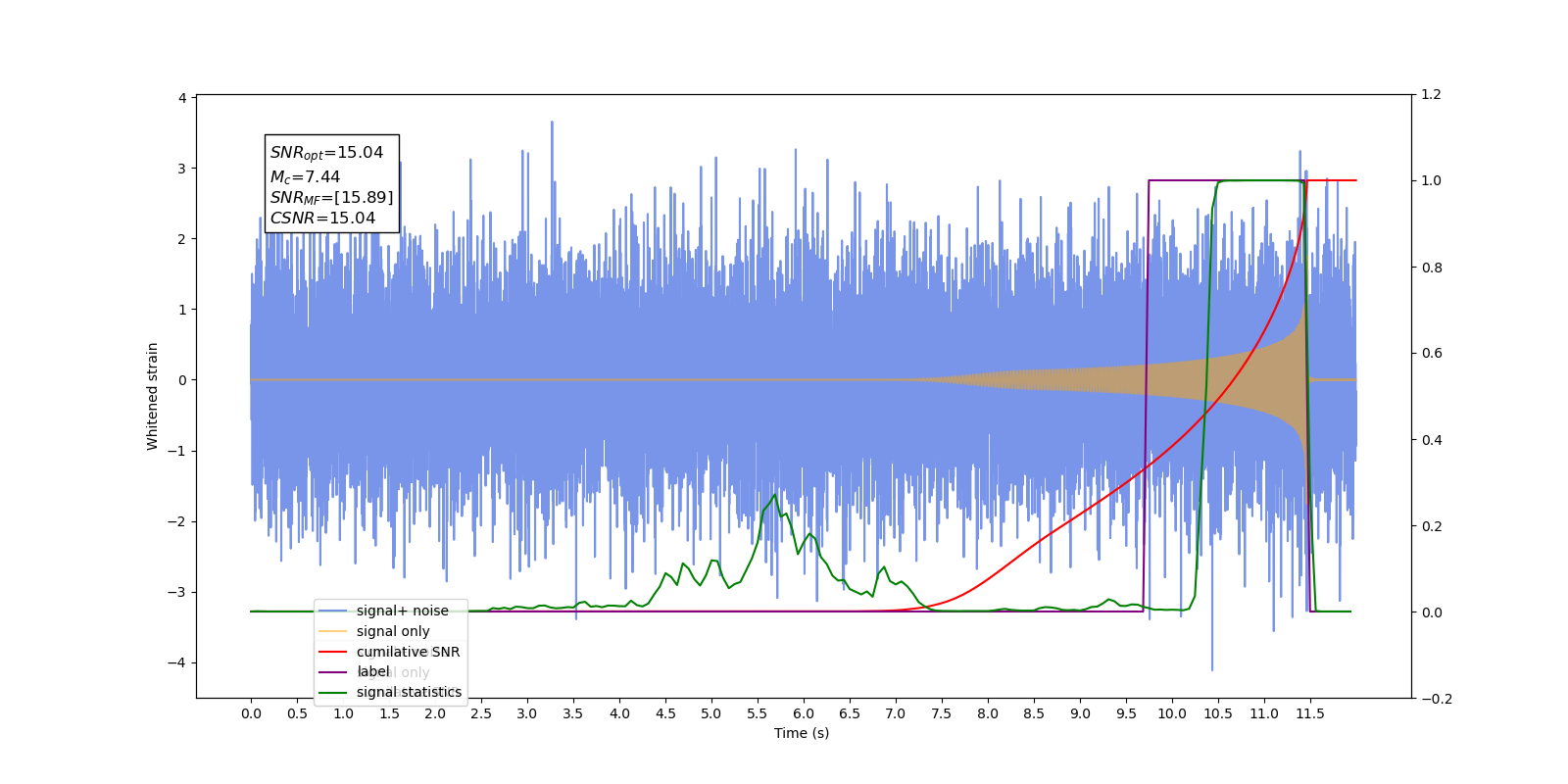This screenshot has width=1568, height=784.
Task: Click the 'Time (s)' x-axis label
Action: [x=802, y=733]
